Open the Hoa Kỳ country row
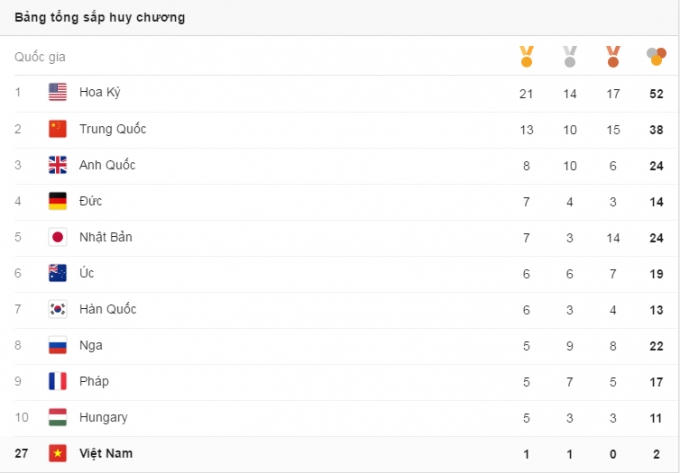The image size is (680, 473). pos(100,93)
